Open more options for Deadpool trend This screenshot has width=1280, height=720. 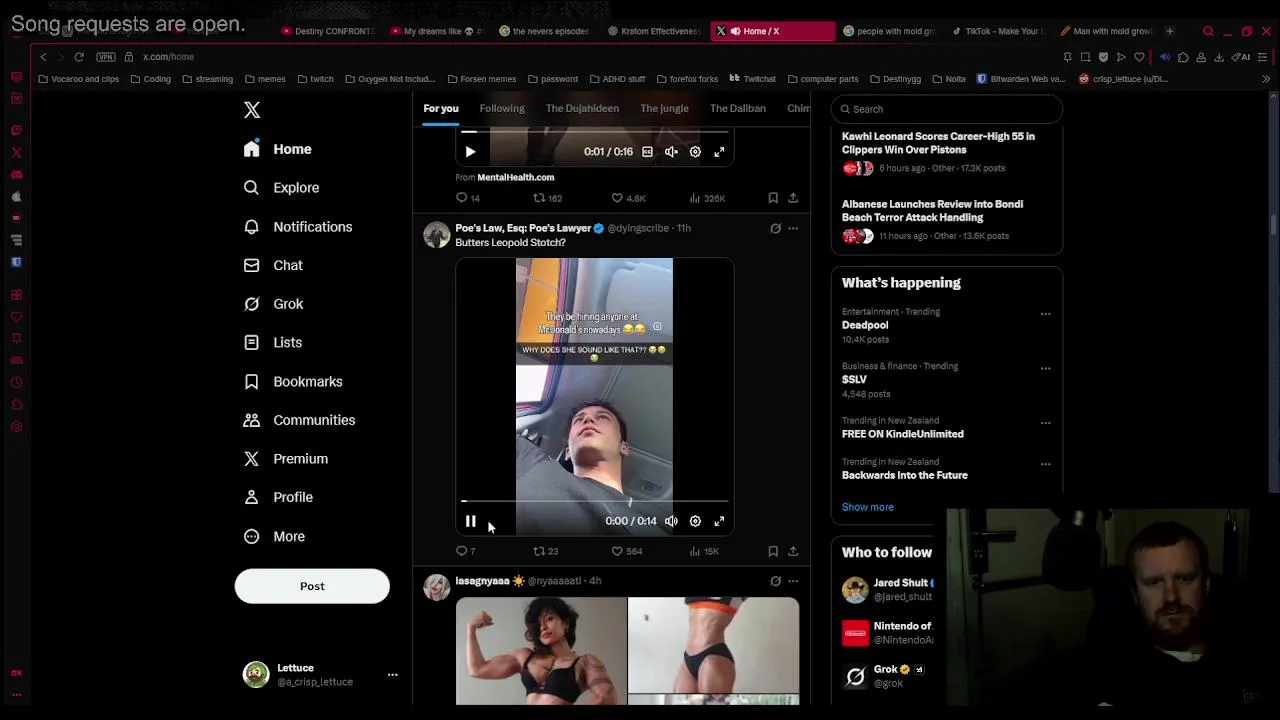click(x=1045, y=314)
